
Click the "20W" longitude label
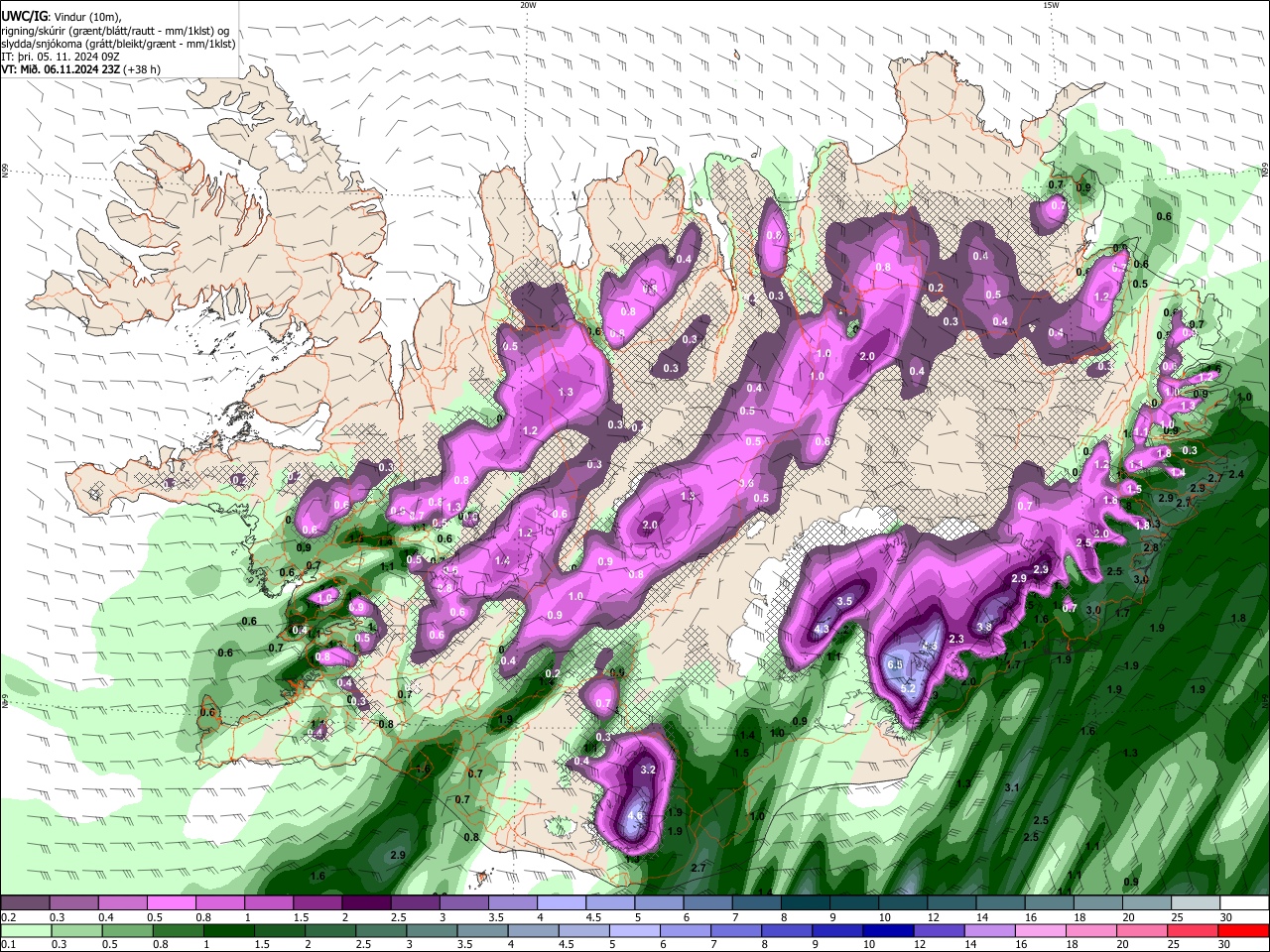(x=528, y=5)
